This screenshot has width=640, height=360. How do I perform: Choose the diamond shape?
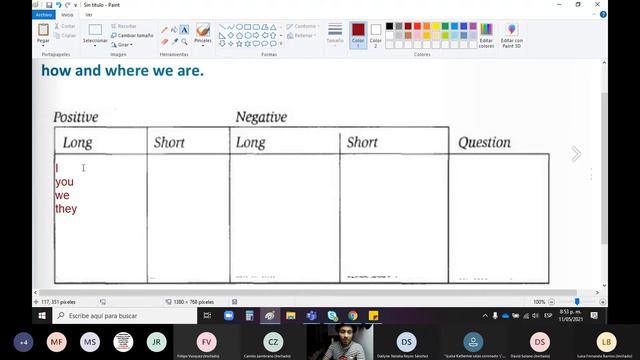coord(231,36)
